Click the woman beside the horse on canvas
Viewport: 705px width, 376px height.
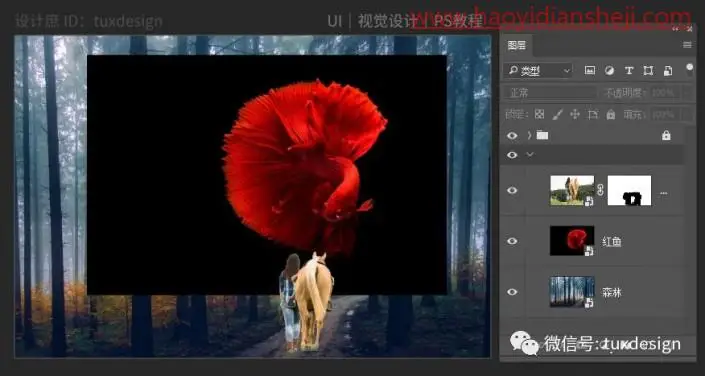point(289,301)
